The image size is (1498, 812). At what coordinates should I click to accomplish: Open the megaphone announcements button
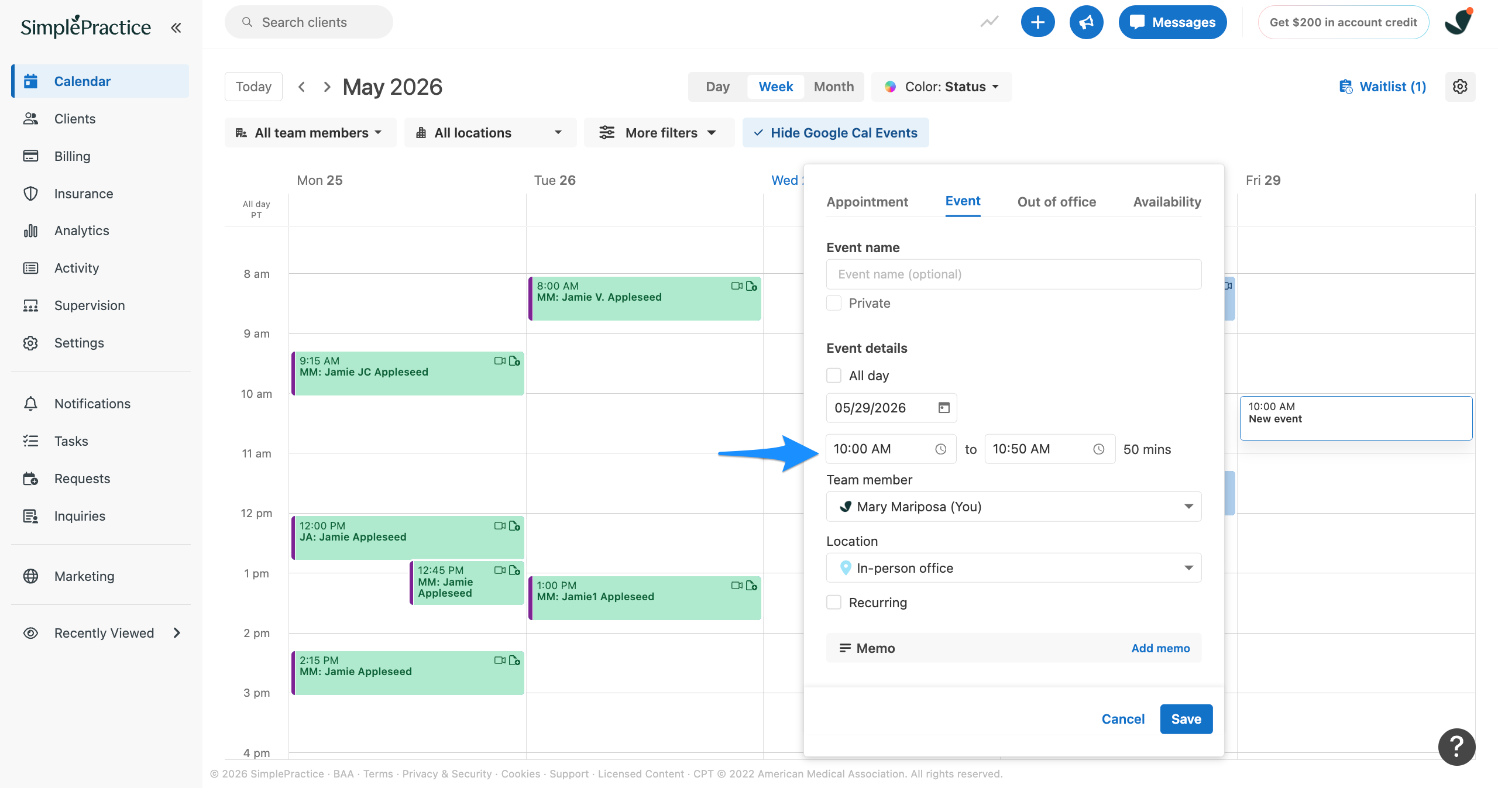click(x=1086, y=22)
